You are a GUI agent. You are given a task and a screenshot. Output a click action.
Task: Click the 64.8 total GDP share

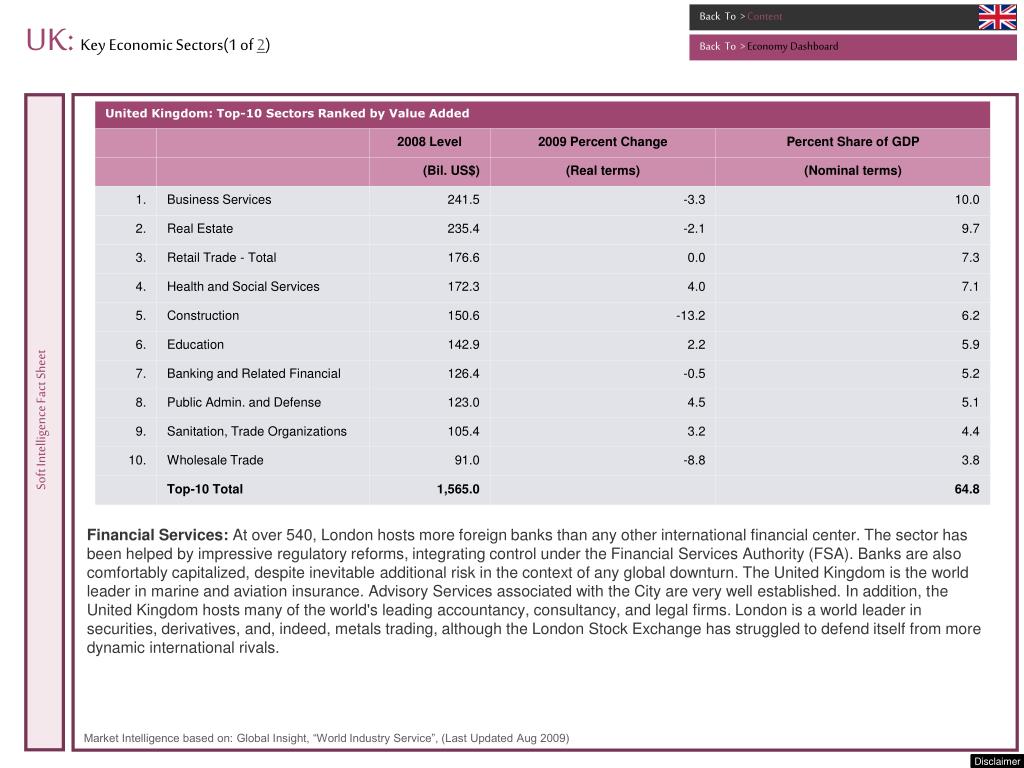pyautogui.click(x=967, y=489)
